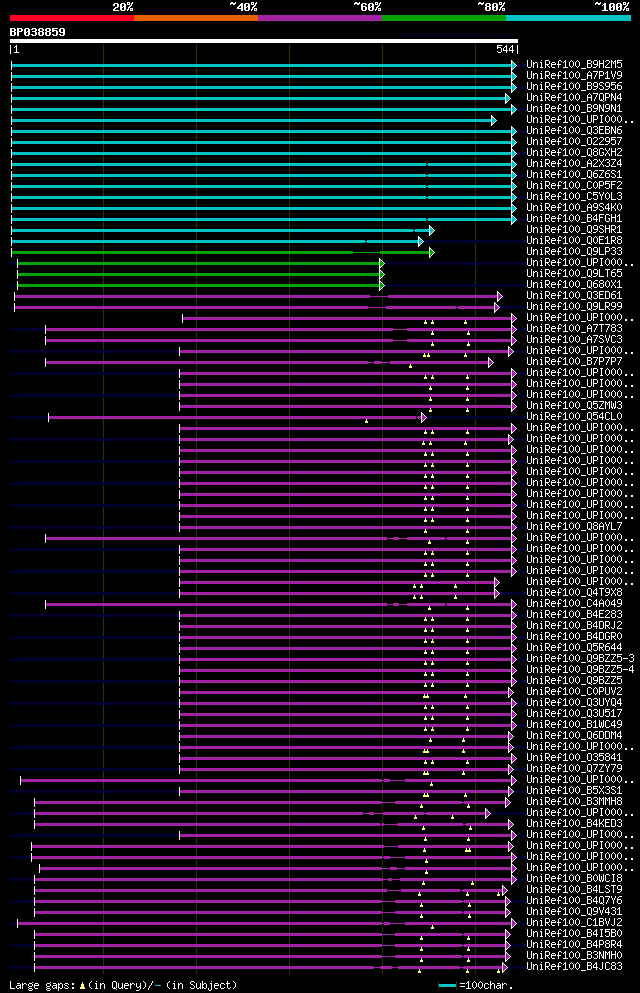Click the UniRef100_Q54CL0 entry
Image resolution: width=640 pixels, height=993 pixels.
(574, 416)
